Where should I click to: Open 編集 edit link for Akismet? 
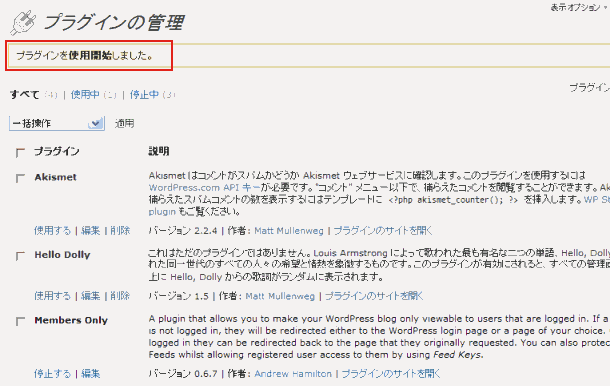pyautogui.click(x=91, y=230)
